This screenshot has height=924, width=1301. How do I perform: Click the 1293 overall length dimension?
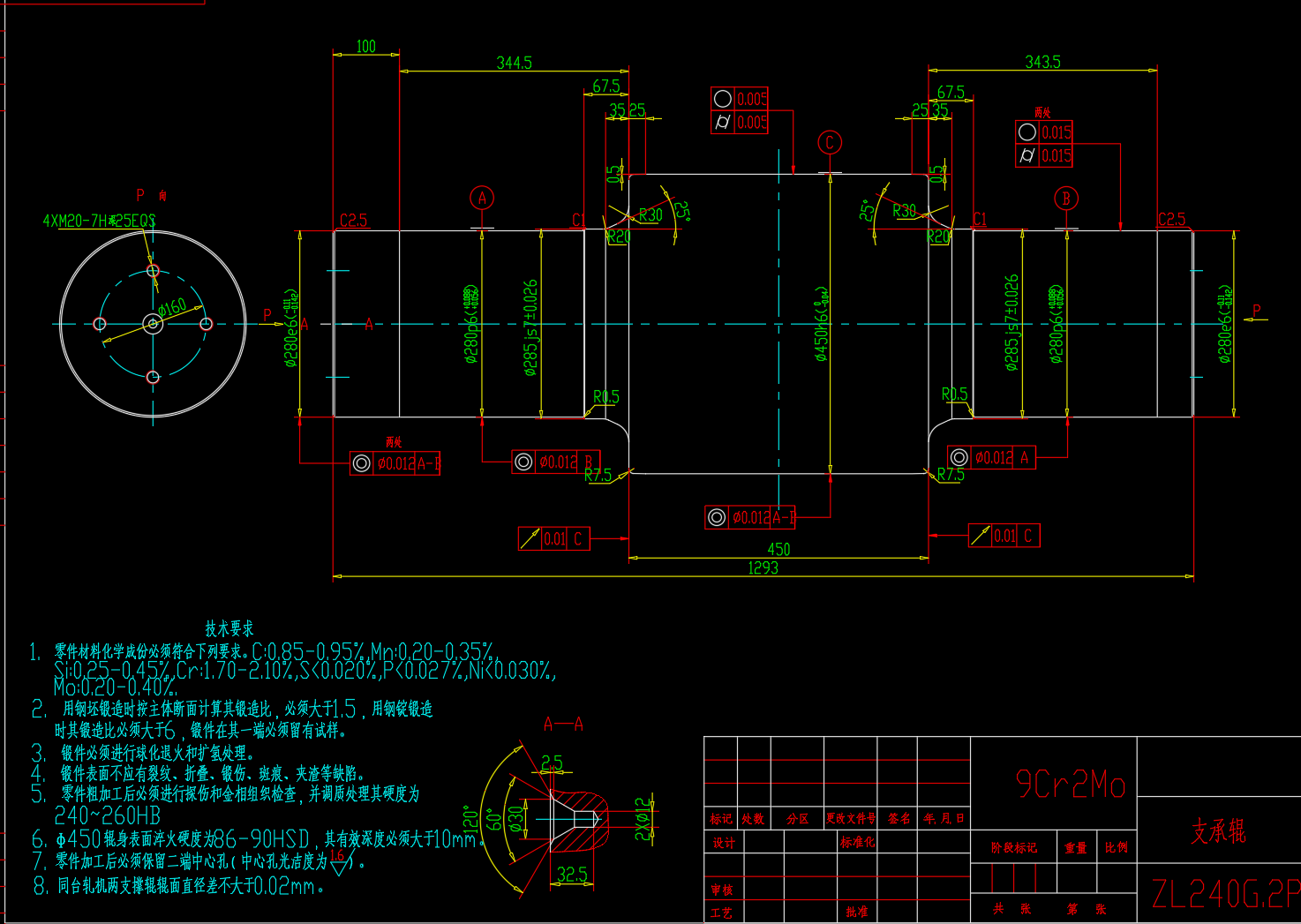[763, 567]
